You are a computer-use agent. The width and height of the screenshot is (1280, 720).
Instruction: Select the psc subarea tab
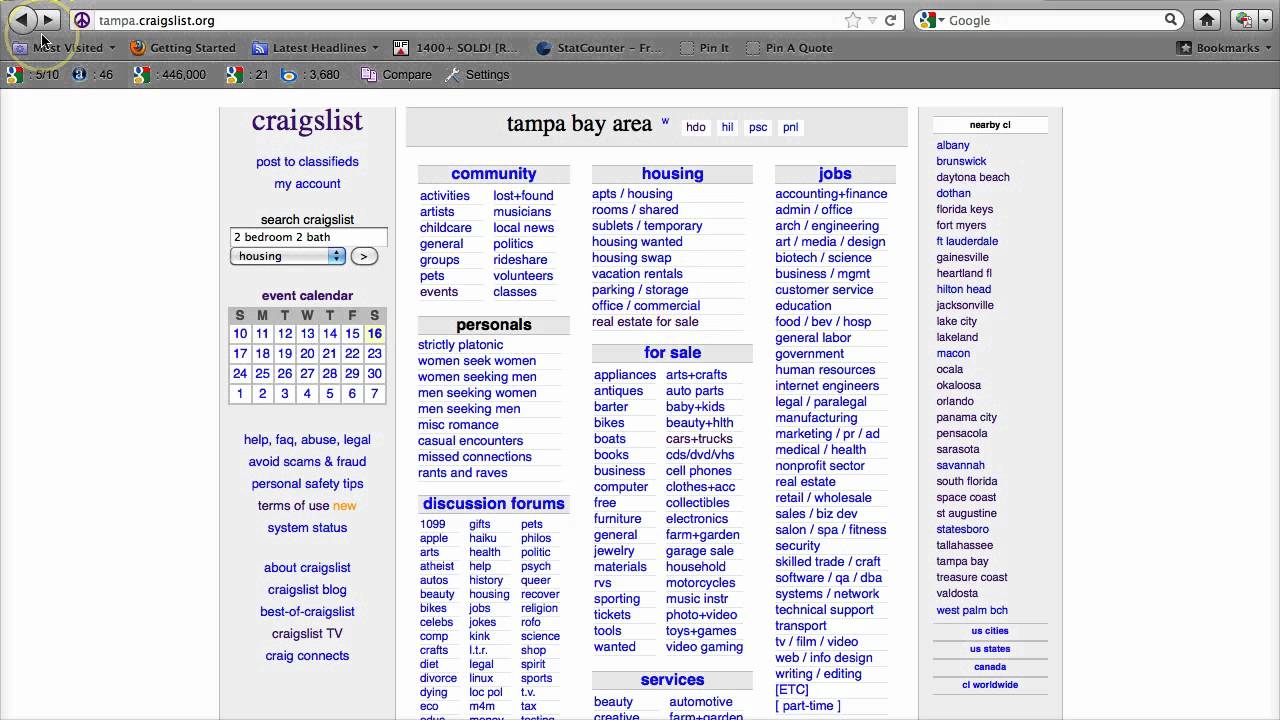click(758, 127)
